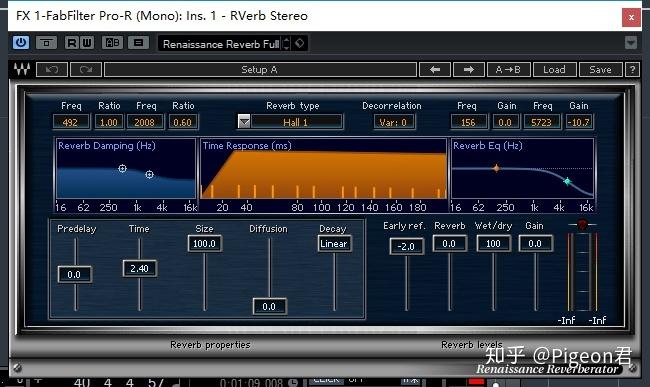650x387 pixels.
Task: Click the A→B copy button
Action: point(508,70)
